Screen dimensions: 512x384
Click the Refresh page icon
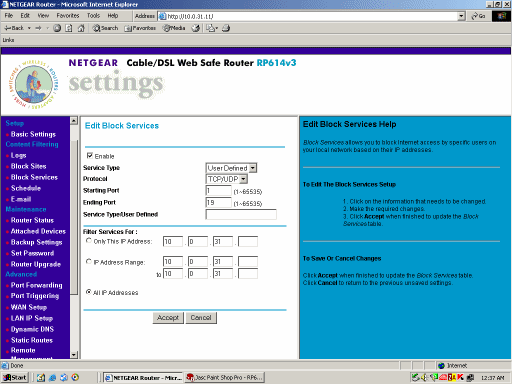click(x=69, y=28)
